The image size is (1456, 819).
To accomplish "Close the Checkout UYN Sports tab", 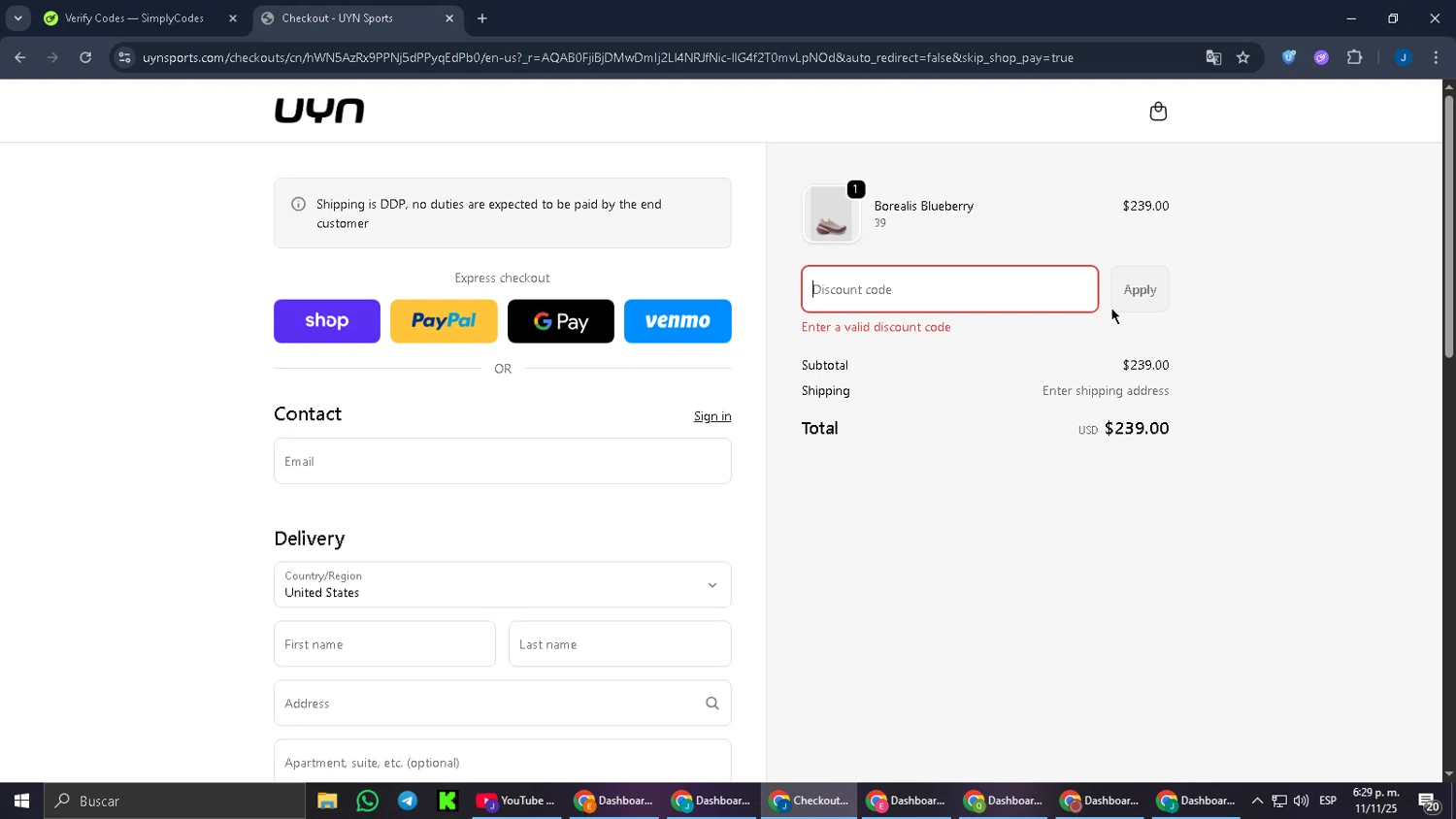I will pyautogui.click(x=449, y=18).
